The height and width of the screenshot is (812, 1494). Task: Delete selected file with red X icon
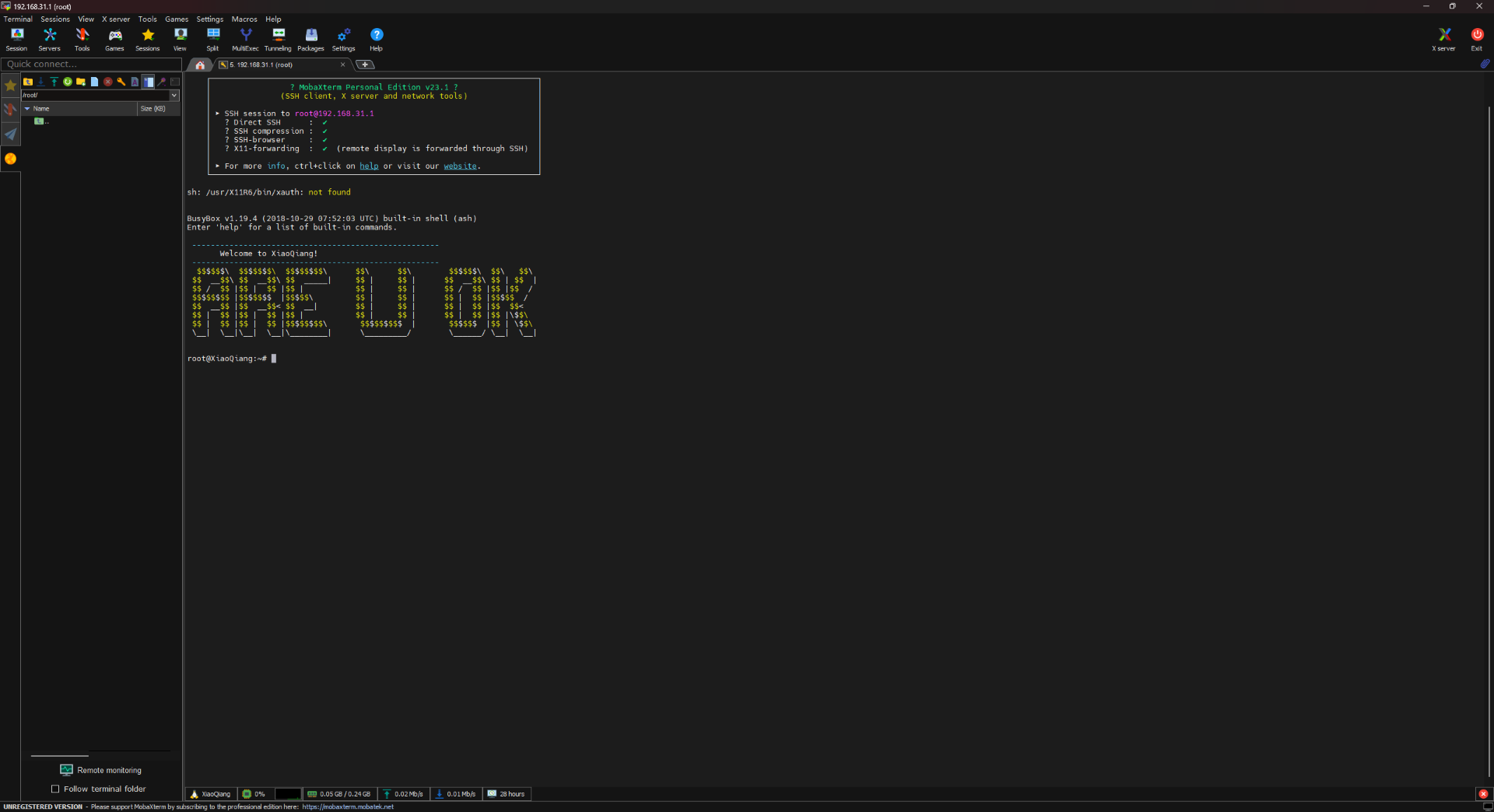[108, 82]
